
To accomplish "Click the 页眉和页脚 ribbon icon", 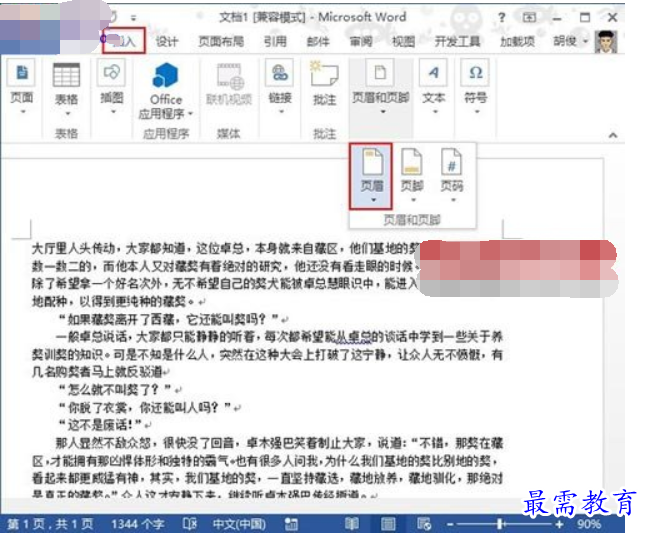I will click(x=380, y=73).
